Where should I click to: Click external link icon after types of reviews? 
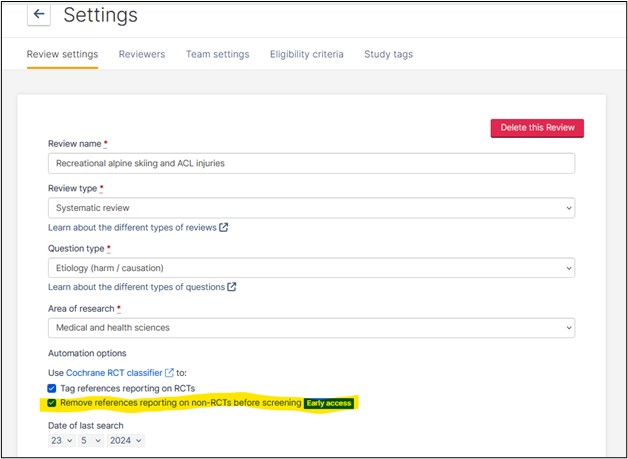pos(224,227)
